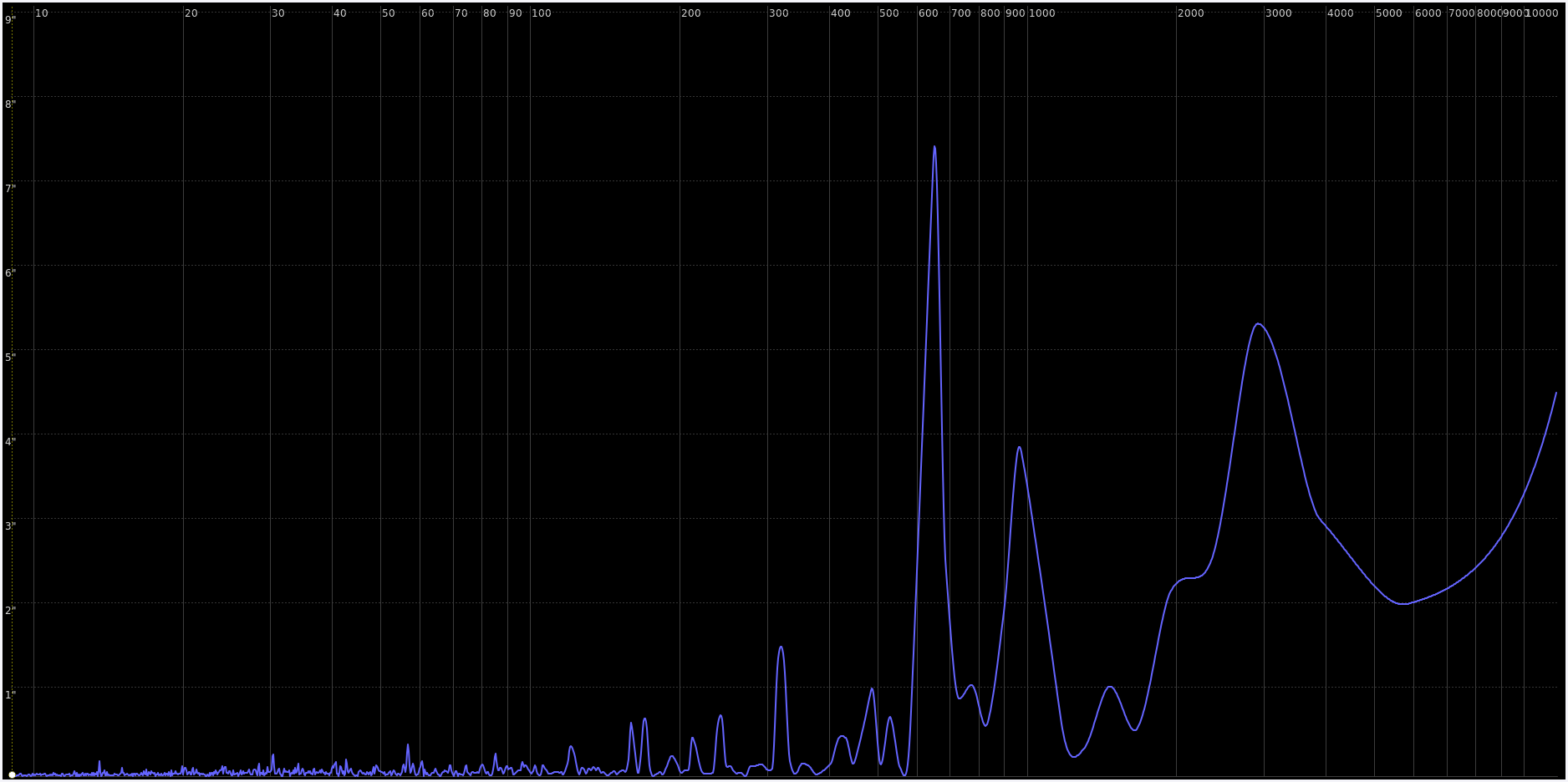Select the "300" frequency axis label
The width and height of the screenshot is (1568, 782).
(x=779, y=13)
